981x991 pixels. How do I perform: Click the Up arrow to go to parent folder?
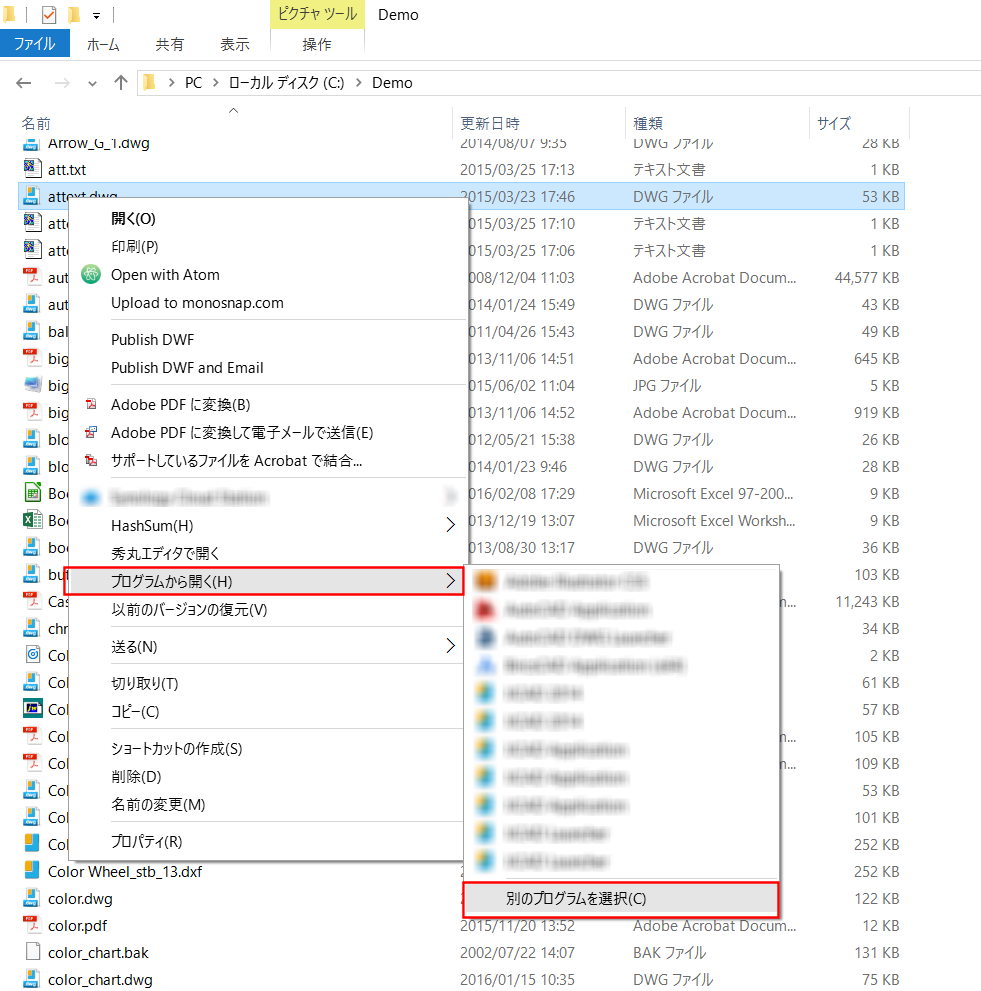coord(121,83)
